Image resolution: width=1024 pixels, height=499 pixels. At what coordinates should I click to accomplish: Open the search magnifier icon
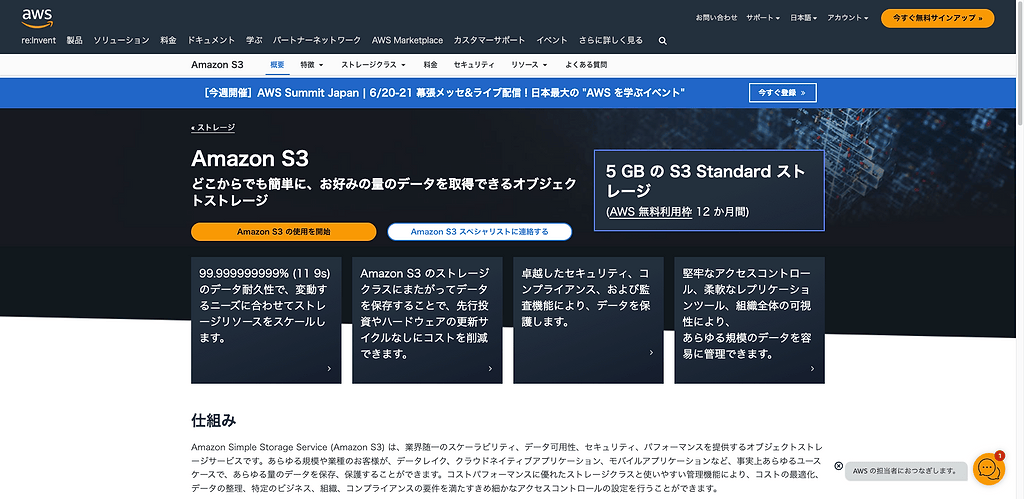click(663, 40)
